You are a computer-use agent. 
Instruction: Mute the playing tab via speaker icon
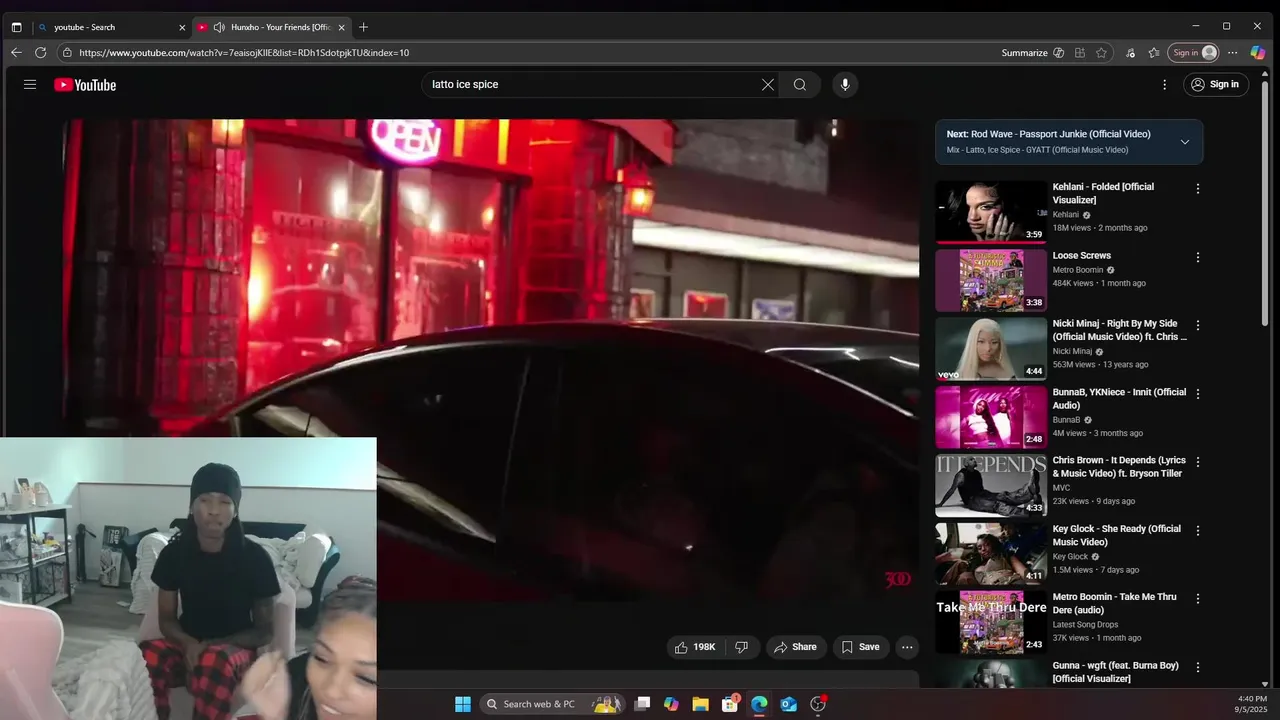pyautogui.click(x=219, y=27)
